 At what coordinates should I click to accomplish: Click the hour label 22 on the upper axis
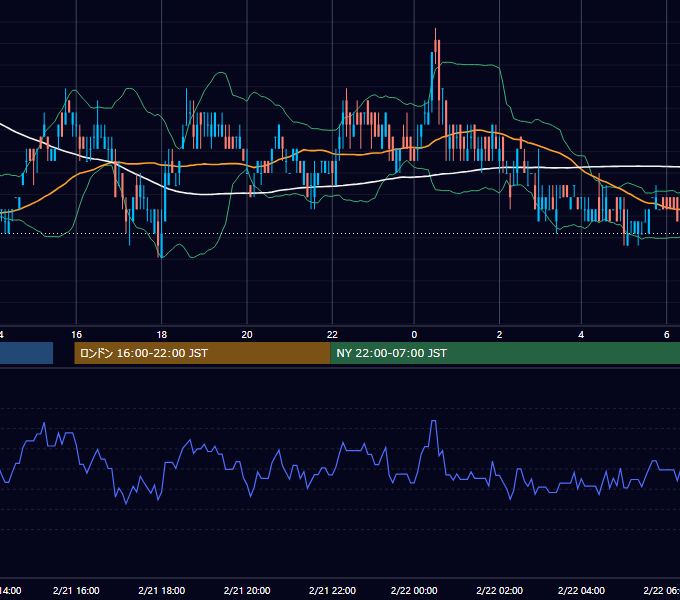[332, 335]
